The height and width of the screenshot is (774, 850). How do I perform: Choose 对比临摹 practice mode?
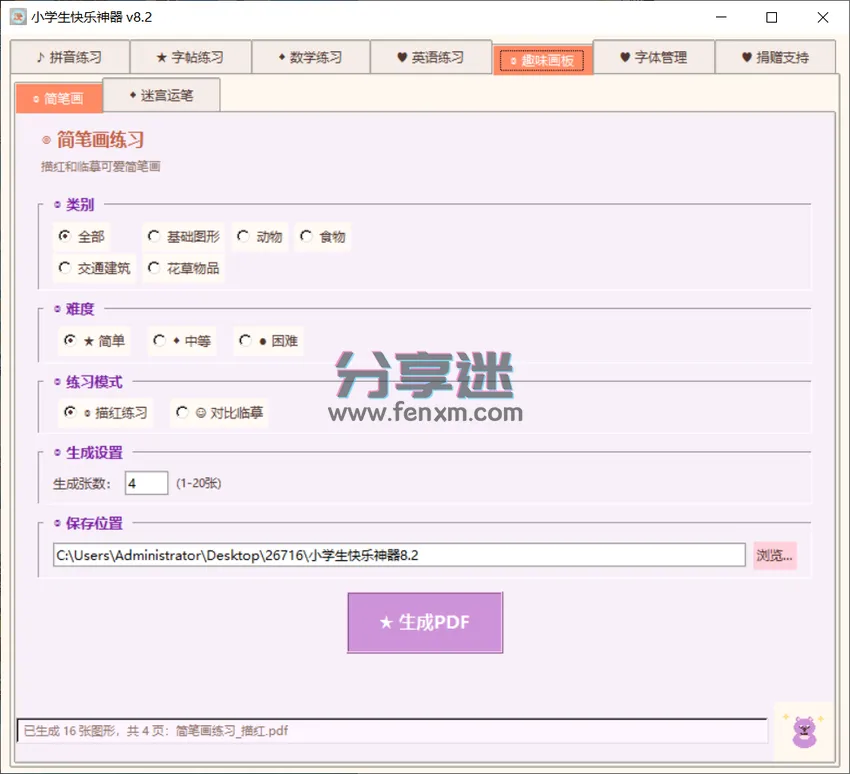tap(219, 413)
